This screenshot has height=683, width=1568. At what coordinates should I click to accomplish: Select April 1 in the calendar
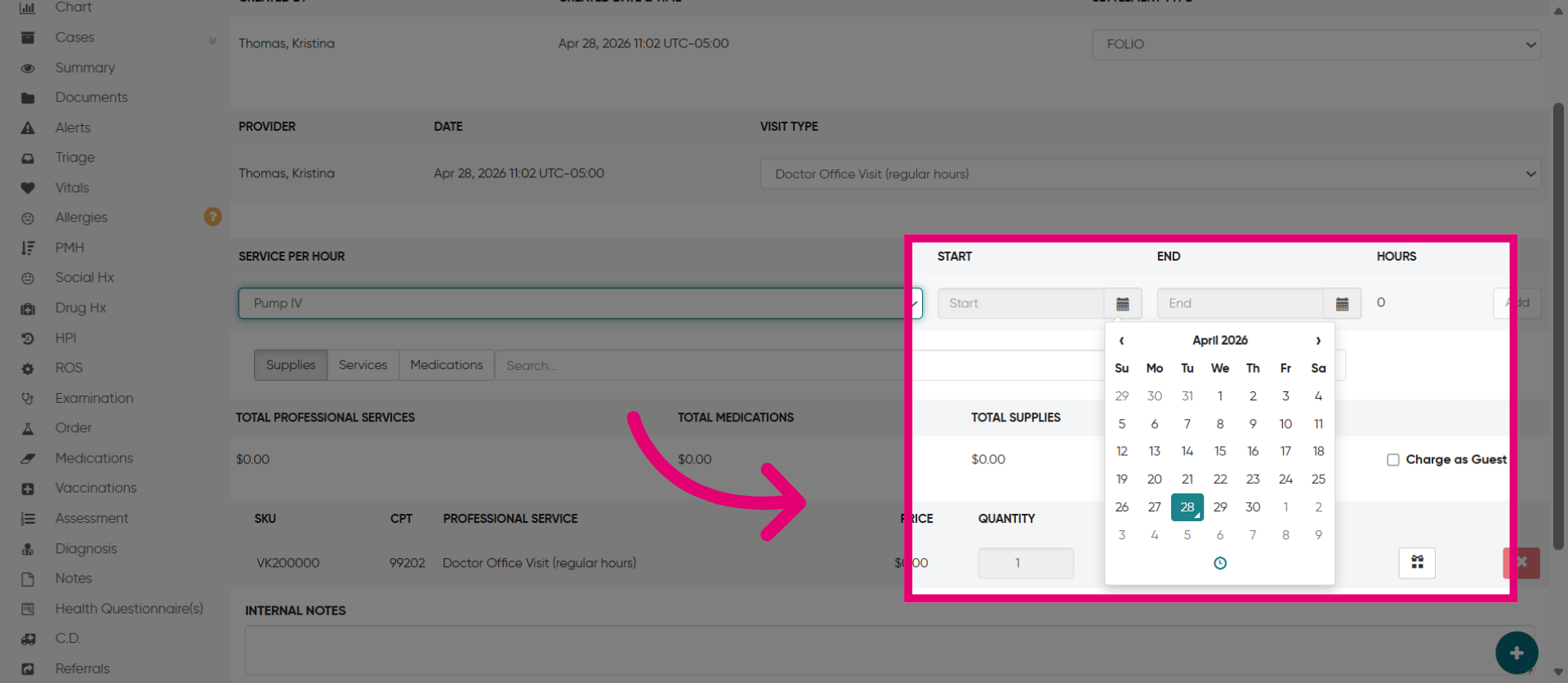(1220, 396)
